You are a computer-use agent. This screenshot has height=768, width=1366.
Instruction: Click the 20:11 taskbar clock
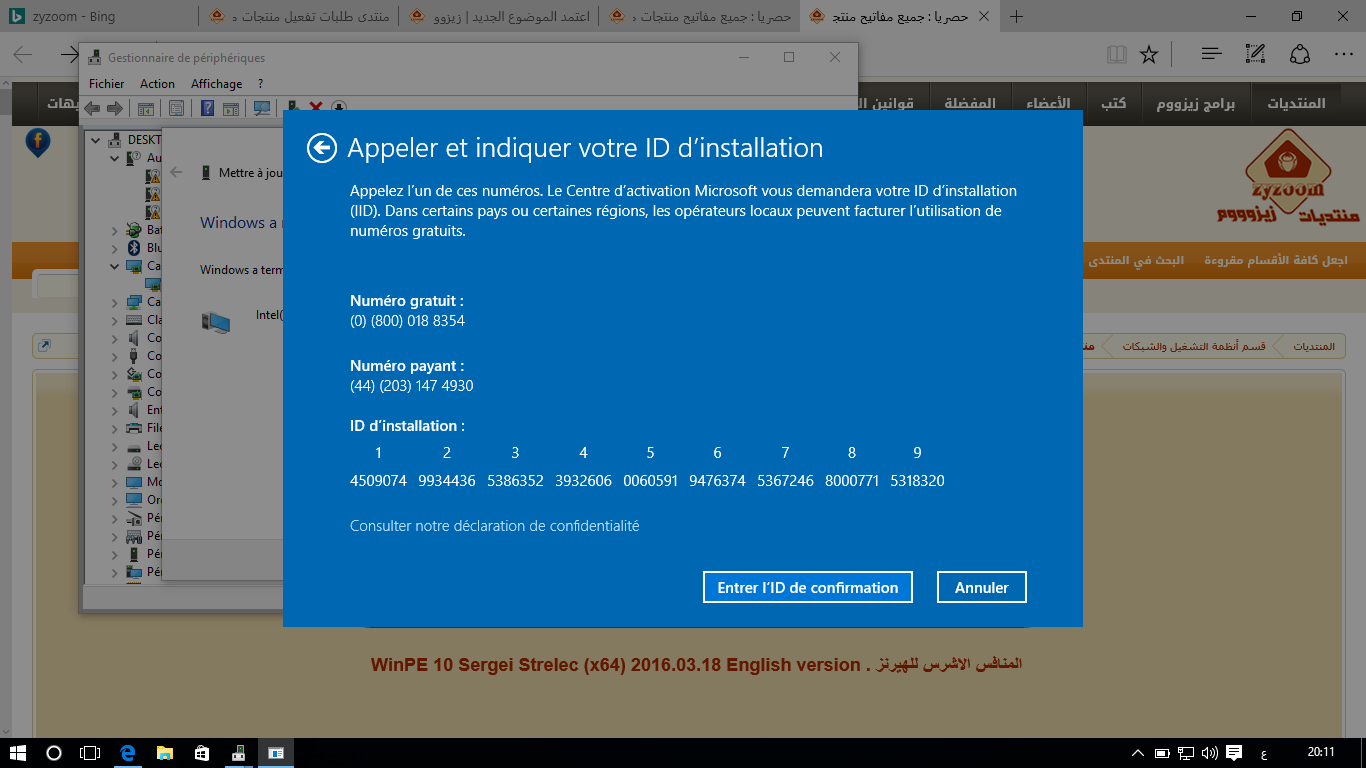coord(1321,753)
